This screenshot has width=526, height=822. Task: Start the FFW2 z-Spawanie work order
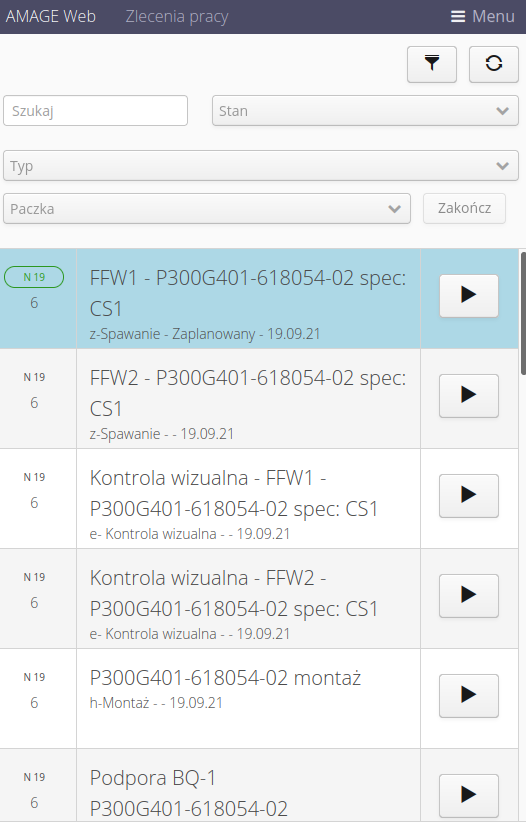[469, 396]
